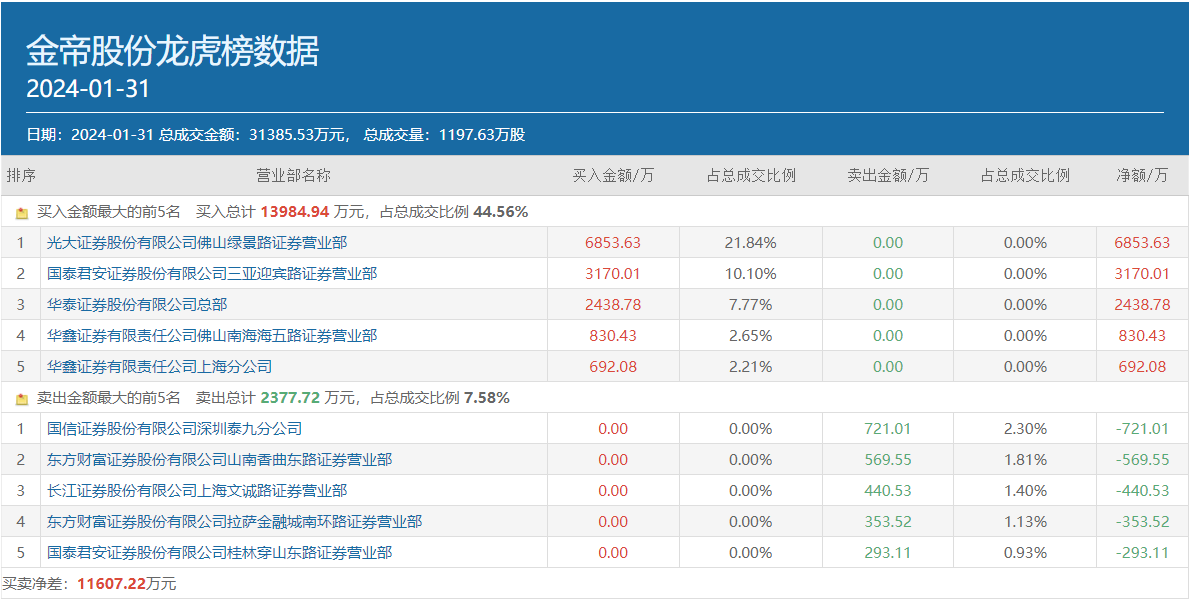Image resolution: width=1191 pixels, height=601 pixels.
Task: Select sell amount 353.52 cell
Action: click(x=888, y=522)
